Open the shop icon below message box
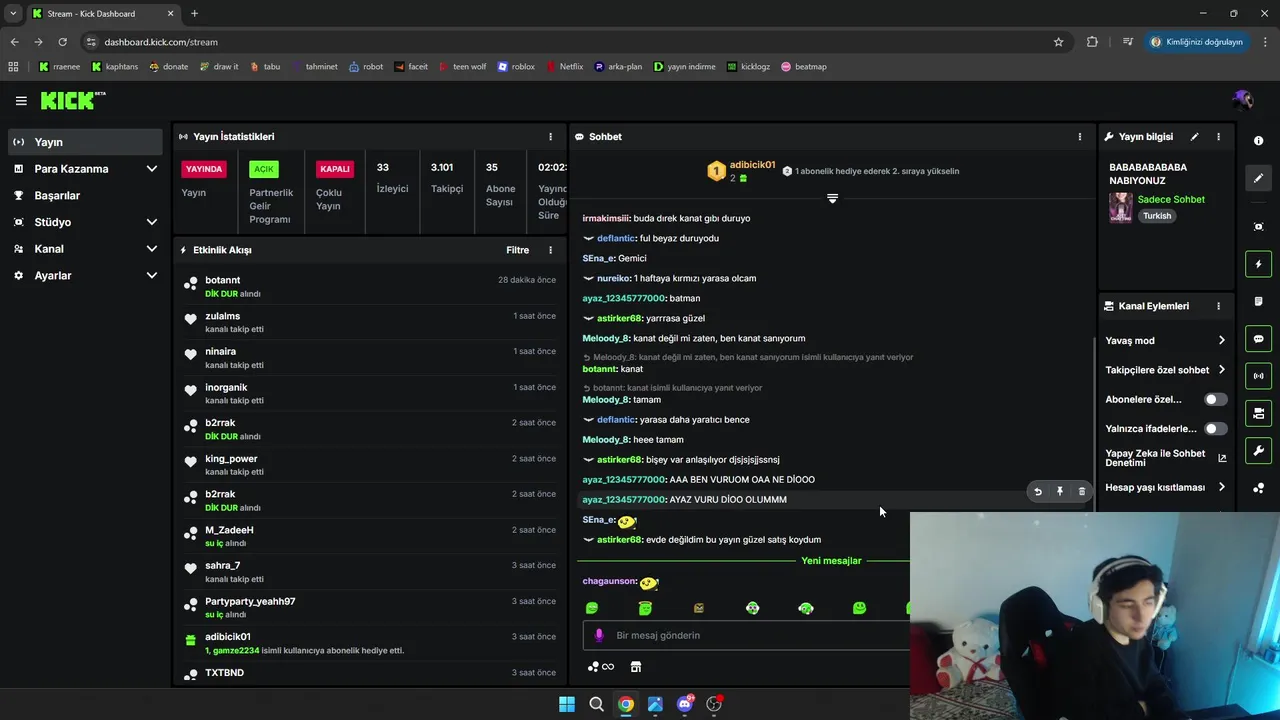 (635, 667)
